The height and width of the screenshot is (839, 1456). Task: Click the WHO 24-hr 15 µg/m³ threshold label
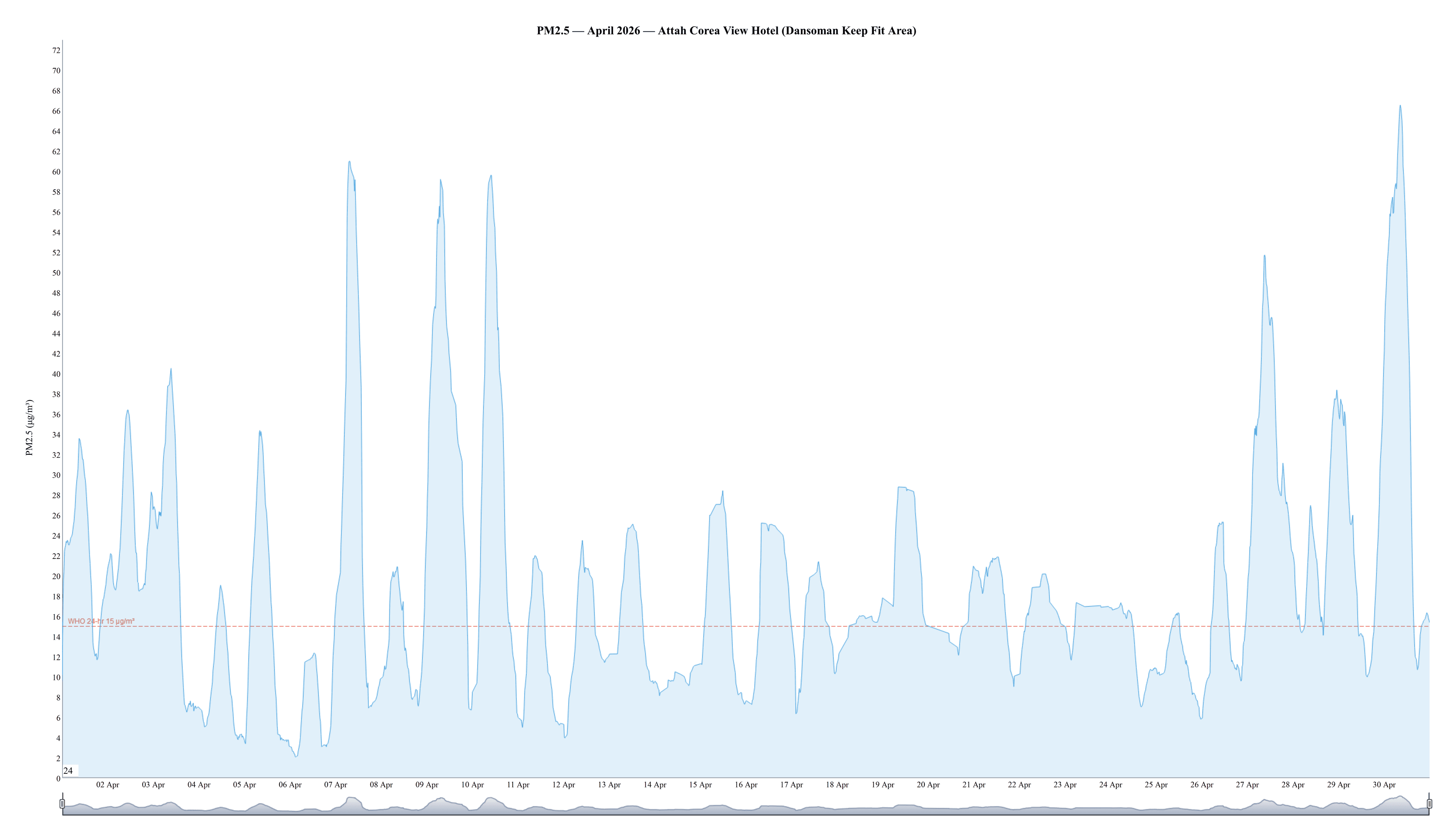(x=102, y=621)
